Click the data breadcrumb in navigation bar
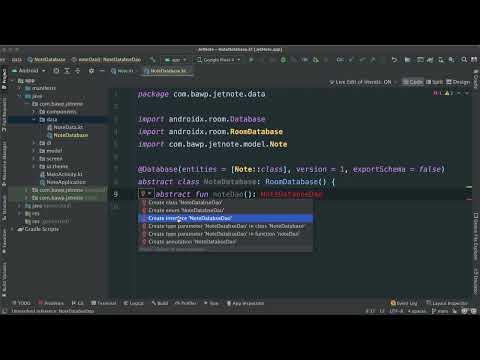Viewport: 480px width, 360px height. point(17,60)
